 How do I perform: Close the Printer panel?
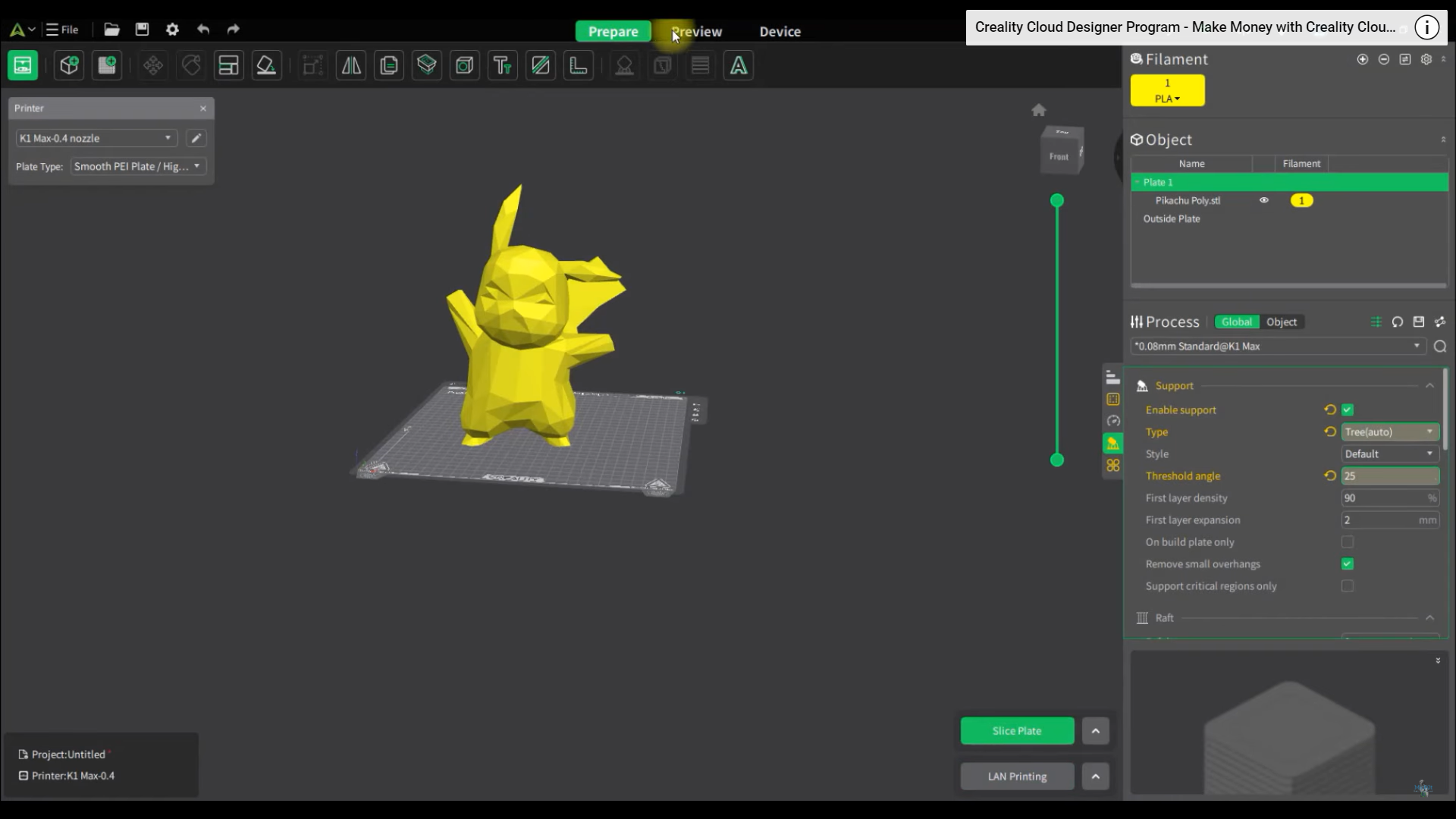pos(203,108)
